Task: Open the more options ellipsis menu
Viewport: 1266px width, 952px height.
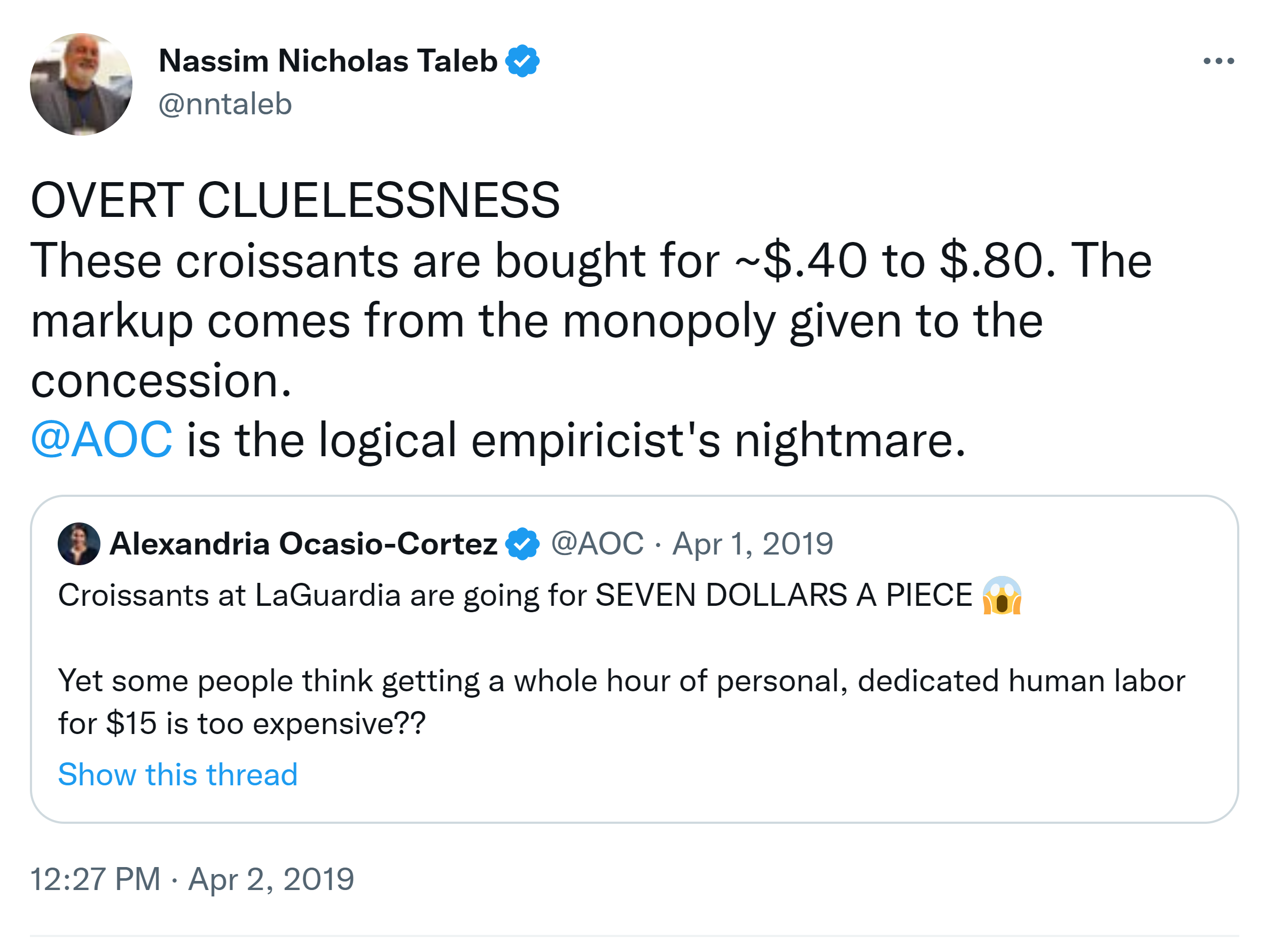Action: 1218,61
